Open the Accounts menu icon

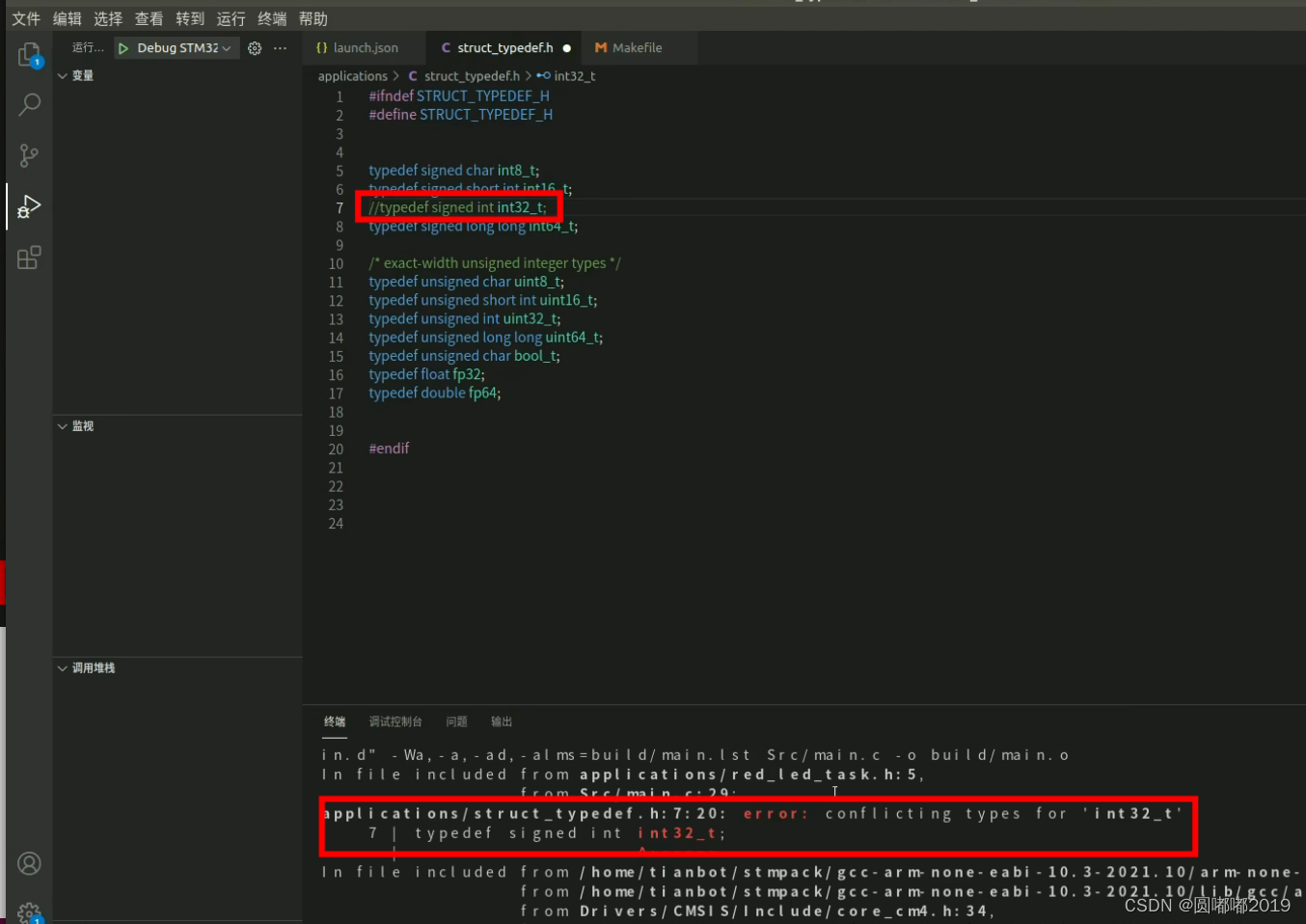point(29,863)
